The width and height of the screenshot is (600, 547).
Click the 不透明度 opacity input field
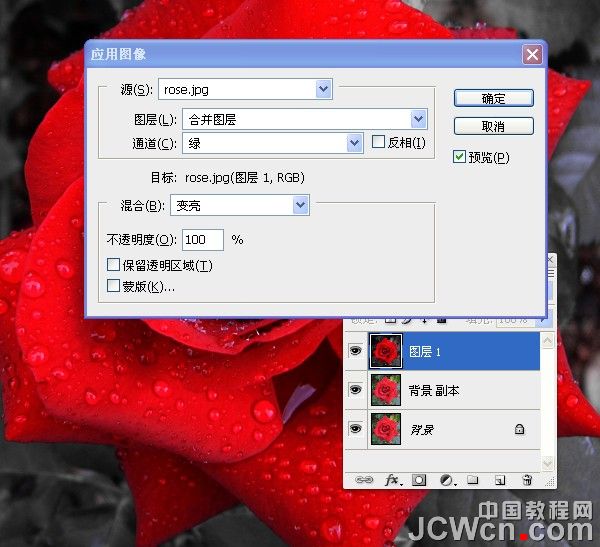tap(202, 240)
